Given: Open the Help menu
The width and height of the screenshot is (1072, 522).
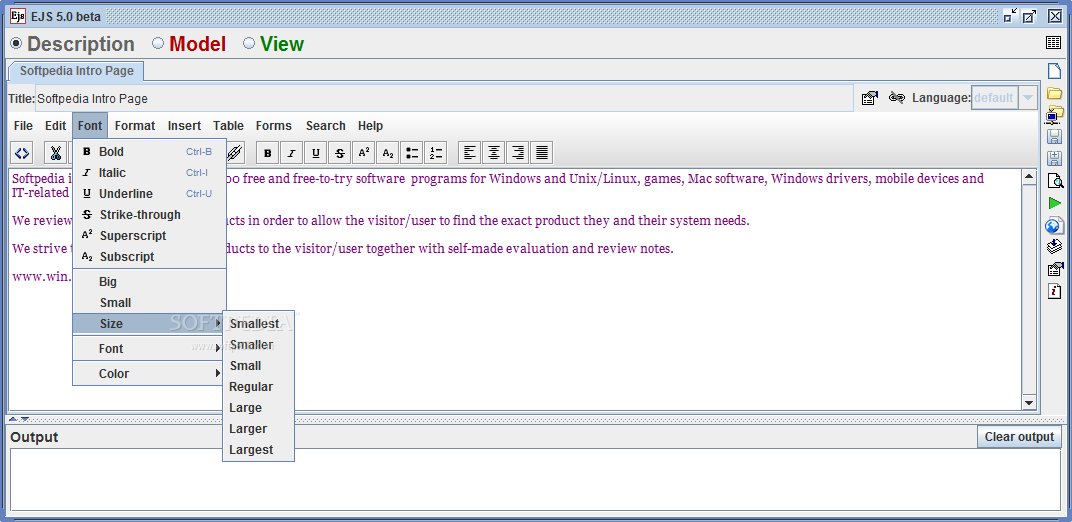Looking at the screenshot, I should pos(371,126).
